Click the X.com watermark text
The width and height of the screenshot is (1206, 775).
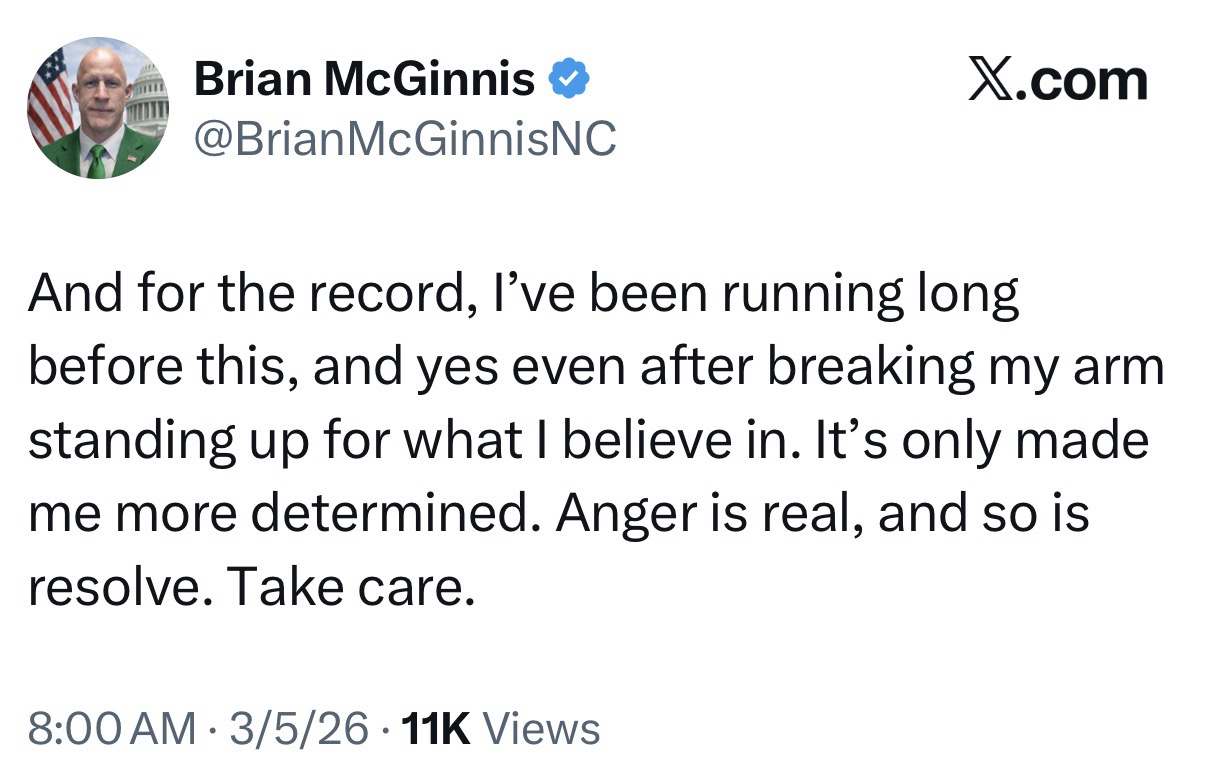[x=1058, y=80]
